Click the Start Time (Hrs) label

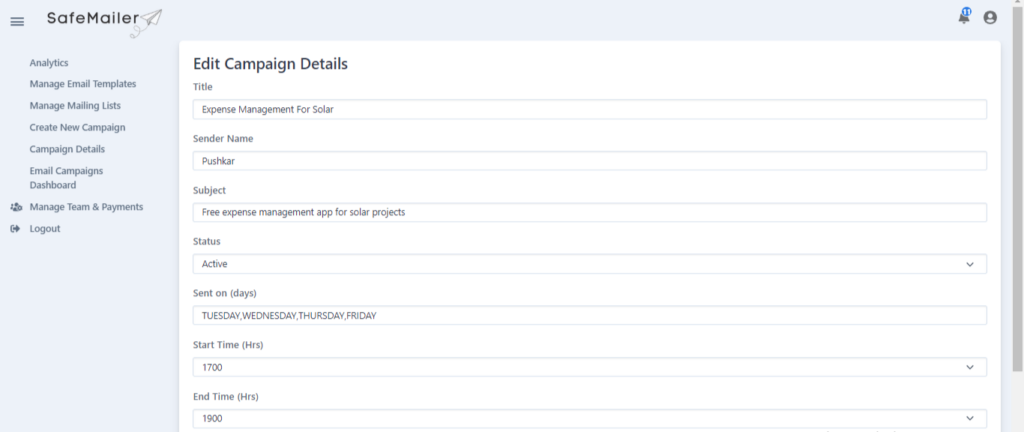pos(228,345)
